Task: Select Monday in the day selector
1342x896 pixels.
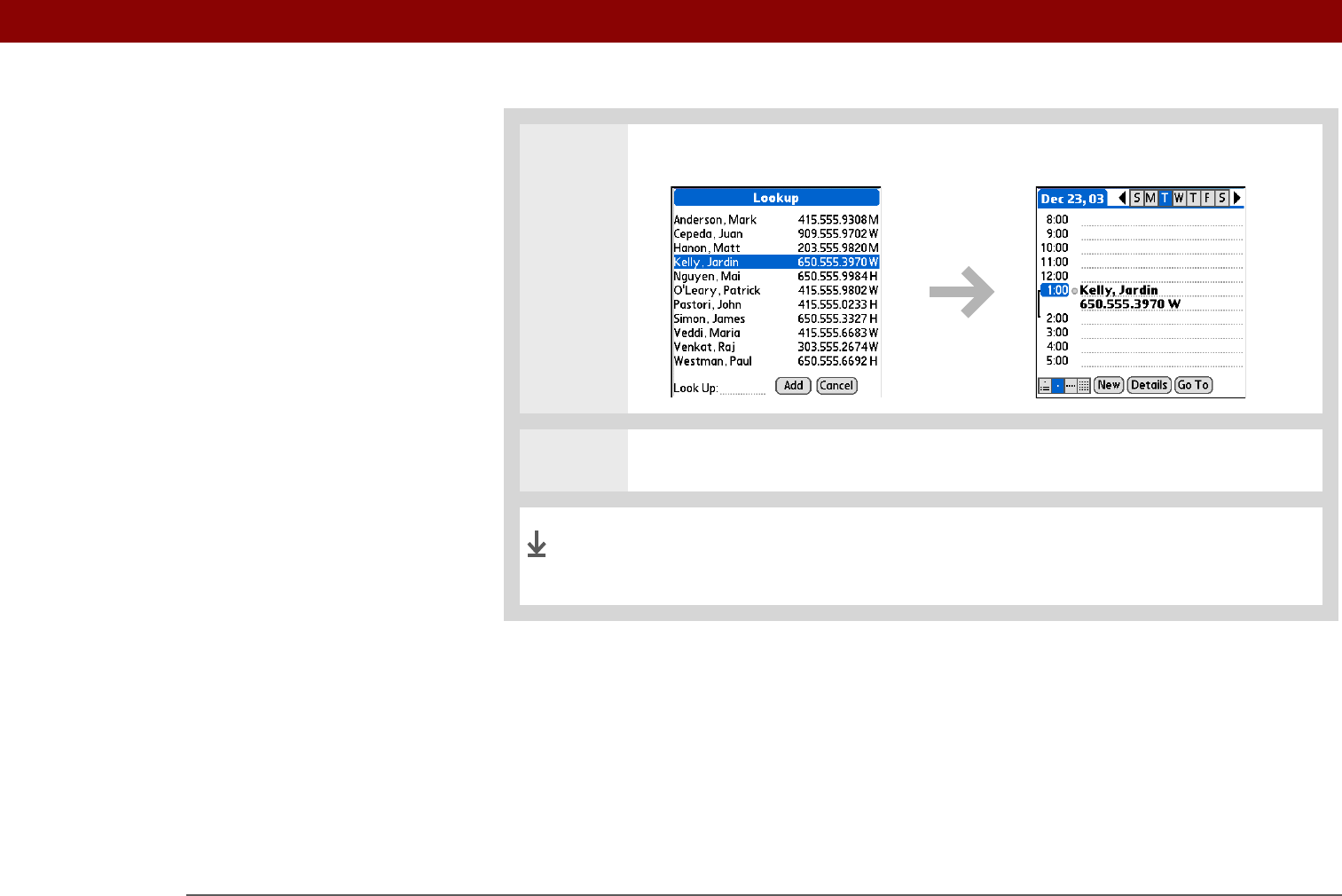Action: (1150, 198)
